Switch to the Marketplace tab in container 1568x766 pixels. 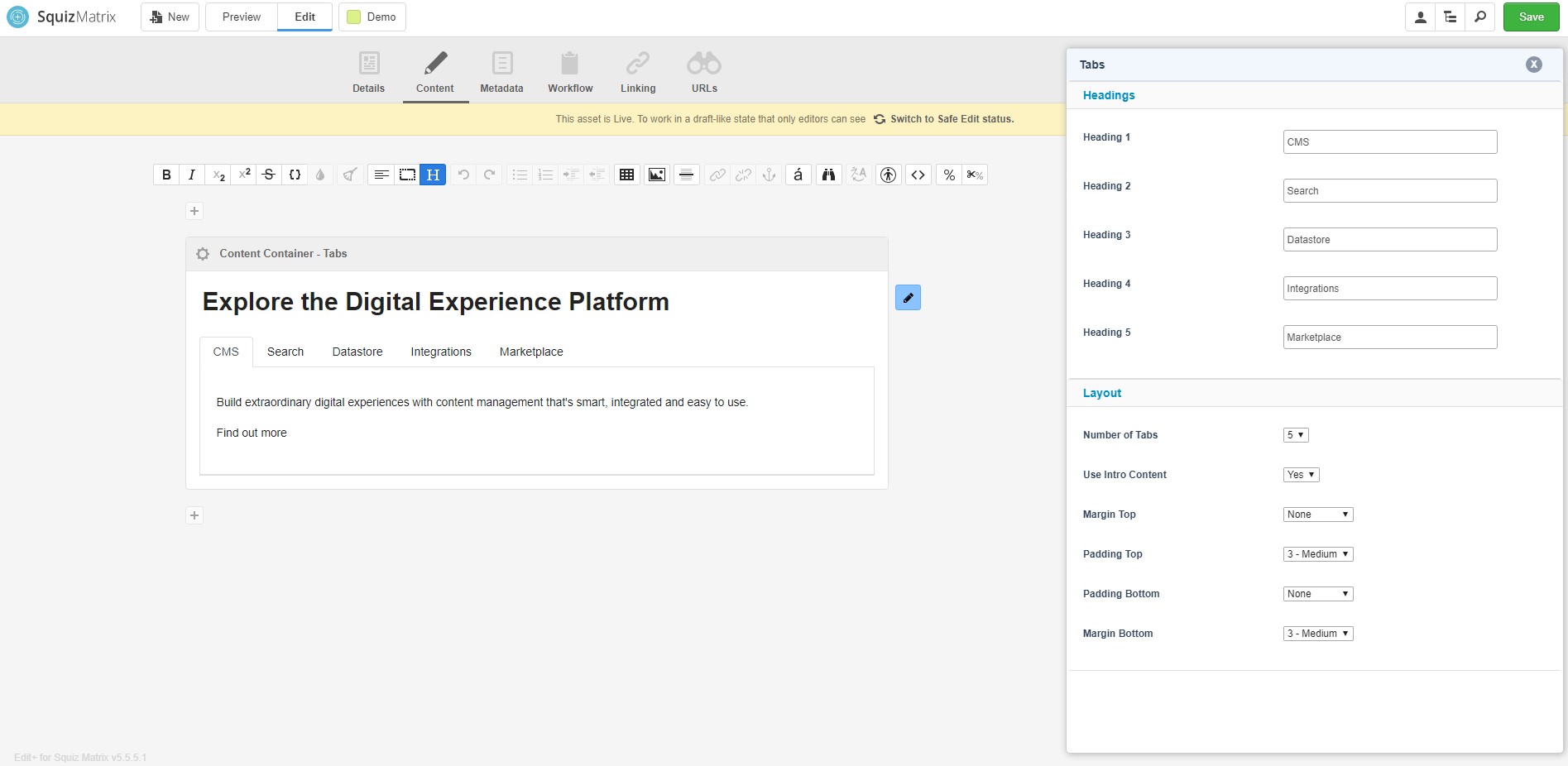point(531,352)
